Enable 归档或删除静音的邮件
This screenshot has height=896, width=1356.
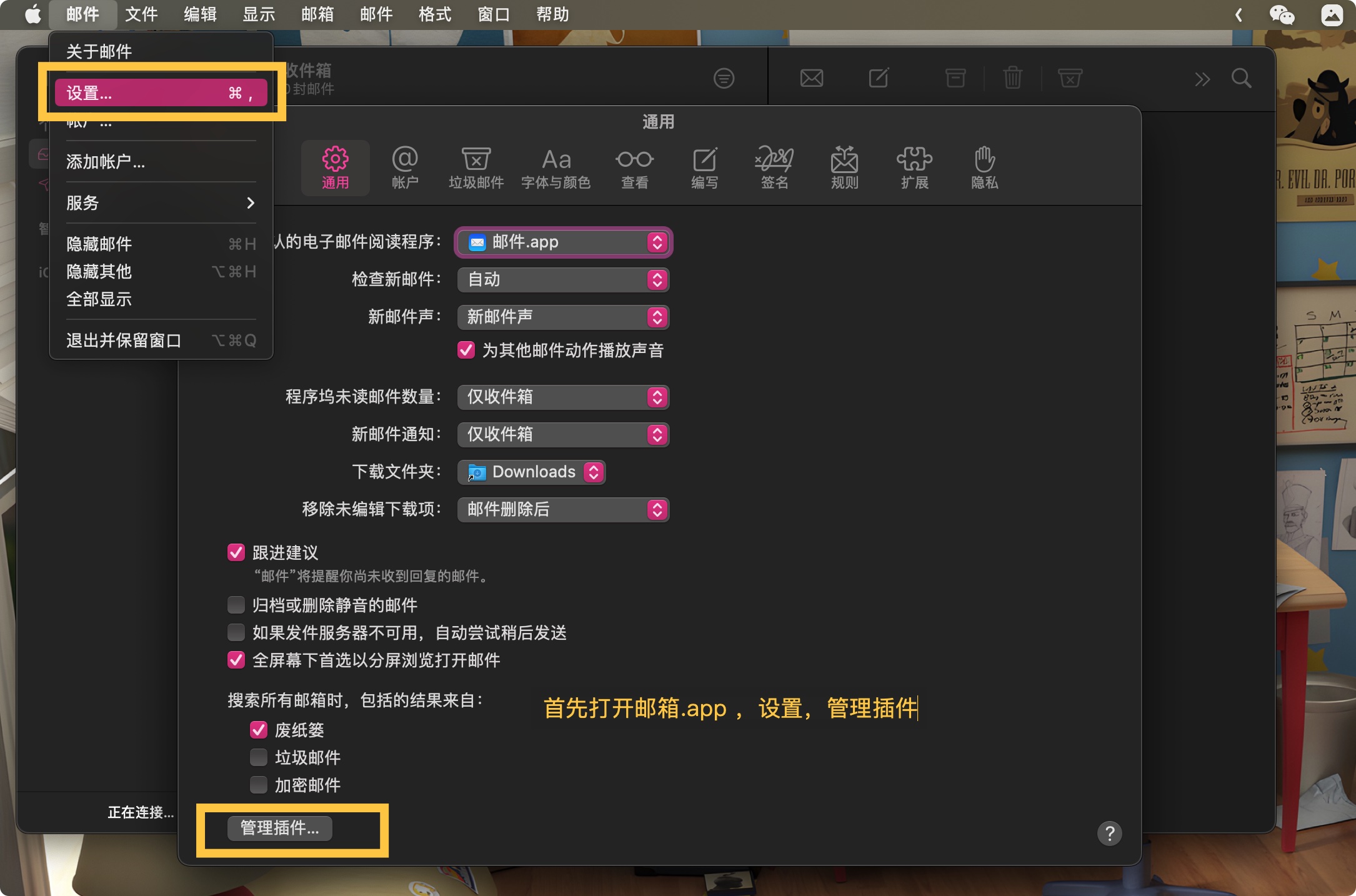[x=236, y=605]
